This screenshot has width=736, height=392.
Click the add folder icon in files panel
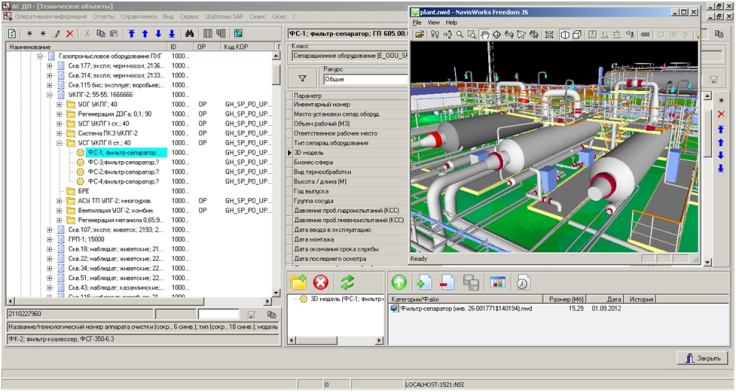click(299, 282)
